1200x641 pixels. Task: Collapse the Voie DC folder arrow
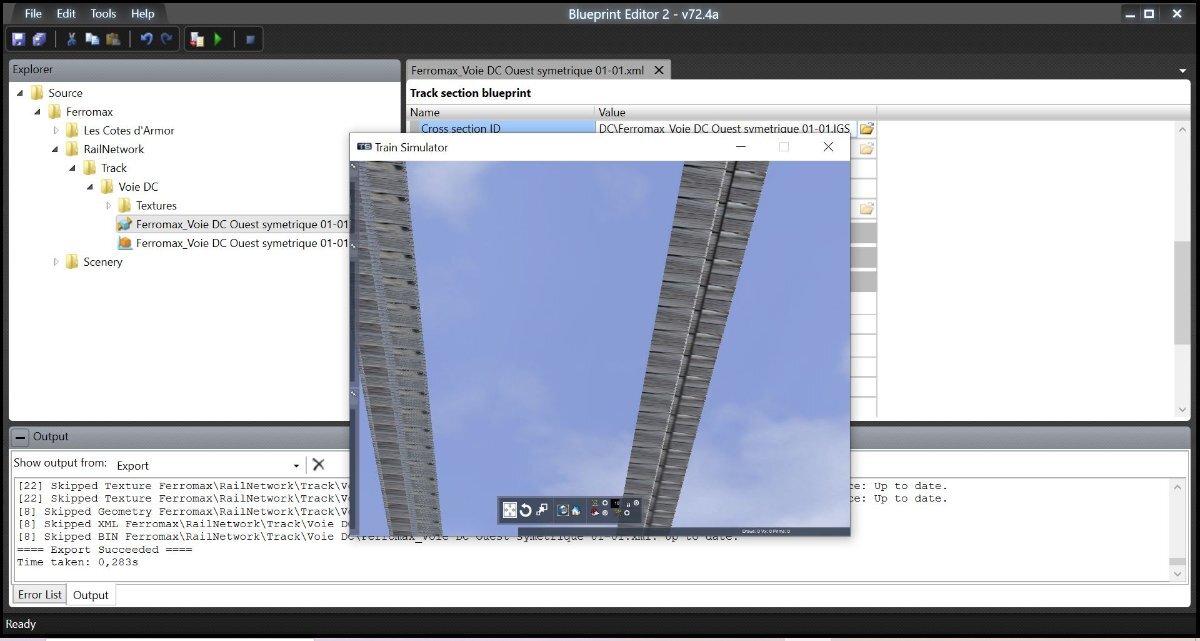coord(91,187)
